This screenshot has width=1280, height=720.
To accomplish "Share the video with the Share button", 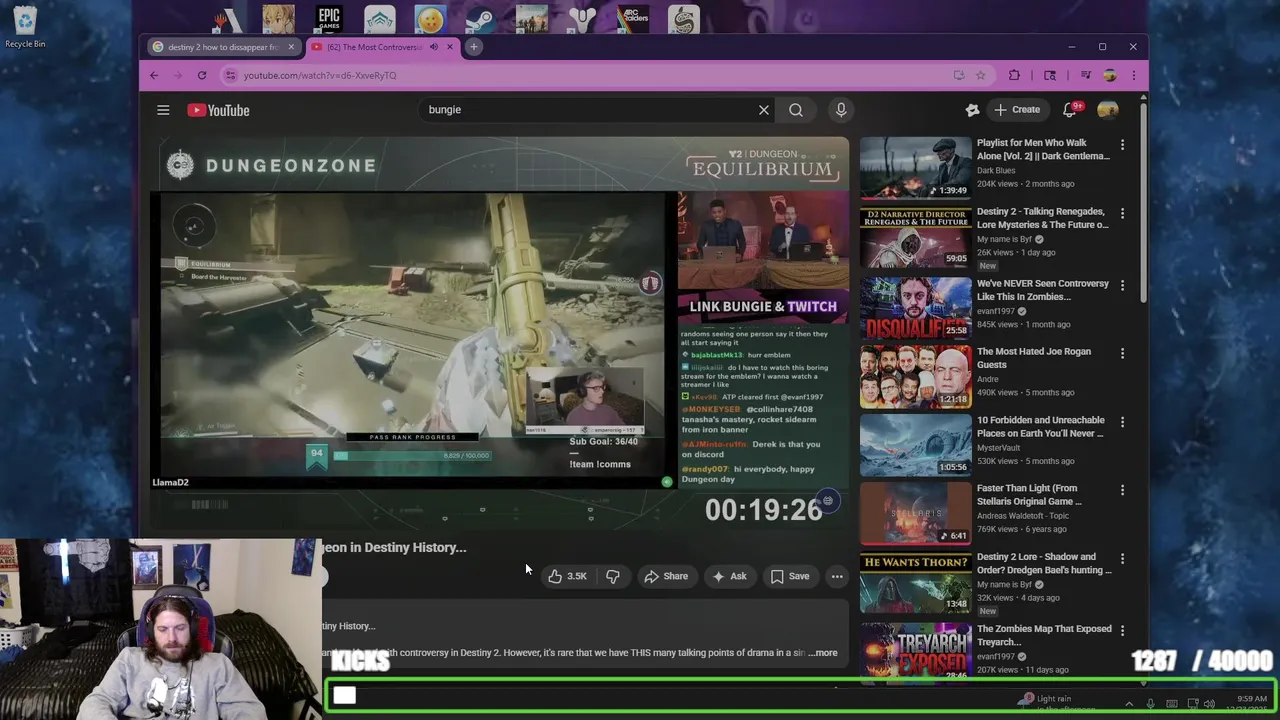I will click(666, 576).
